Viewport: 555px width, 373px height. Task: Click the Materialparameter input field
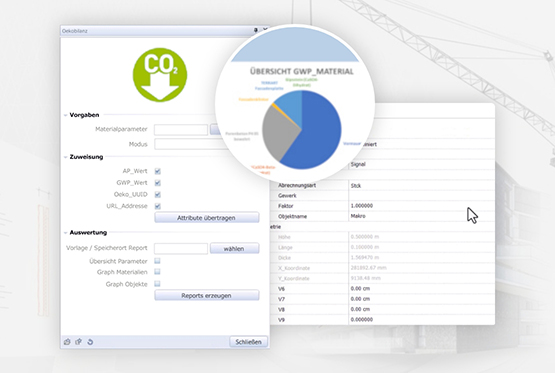pyautogui.click(x=181, y=130)
